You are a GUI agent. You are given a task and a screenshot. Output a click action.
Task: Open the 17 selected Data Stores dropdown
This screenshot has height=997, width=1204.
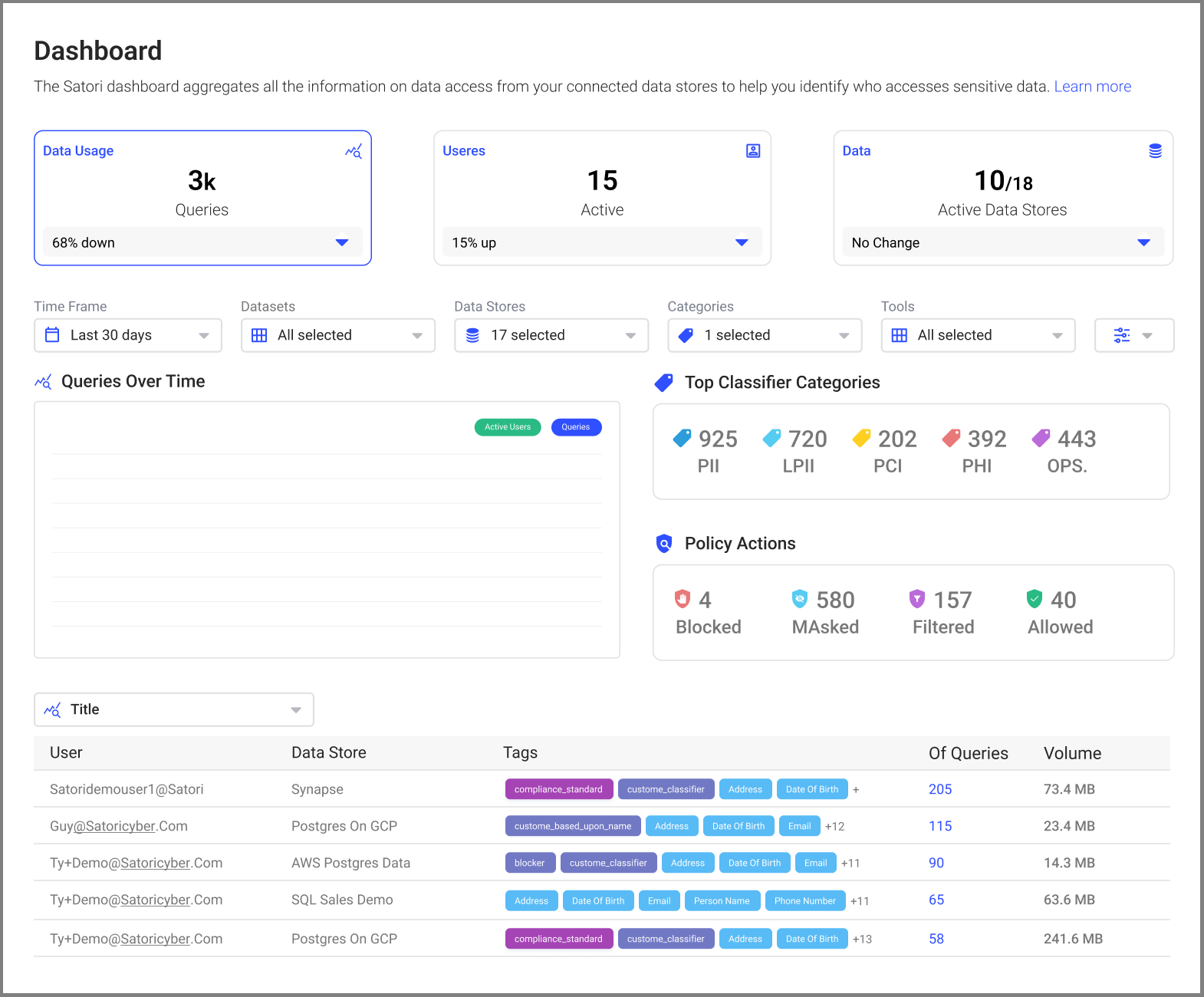coord(551,335)
